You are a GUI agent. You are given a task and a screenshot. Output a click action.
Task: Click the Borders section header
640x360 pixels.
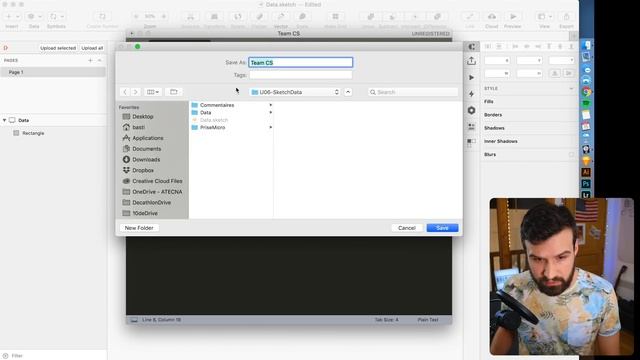(x=493, y=115)
